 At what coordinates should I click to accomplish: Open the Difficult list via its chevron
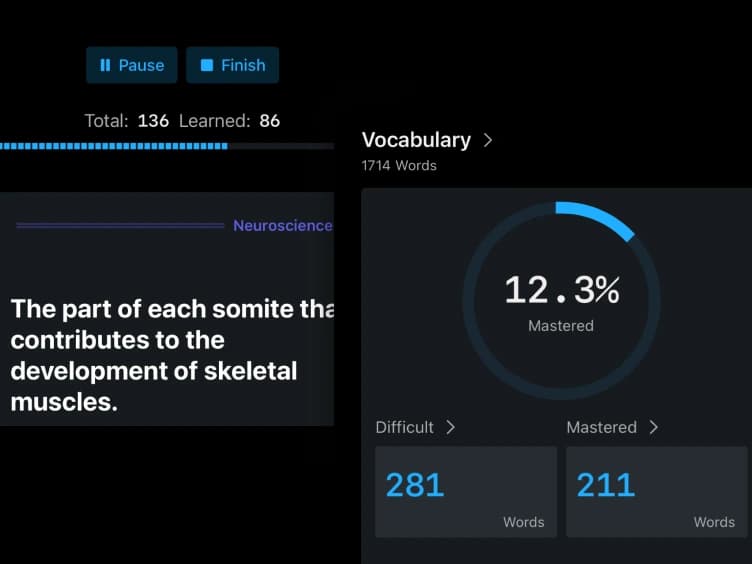[x=451, y=427]
